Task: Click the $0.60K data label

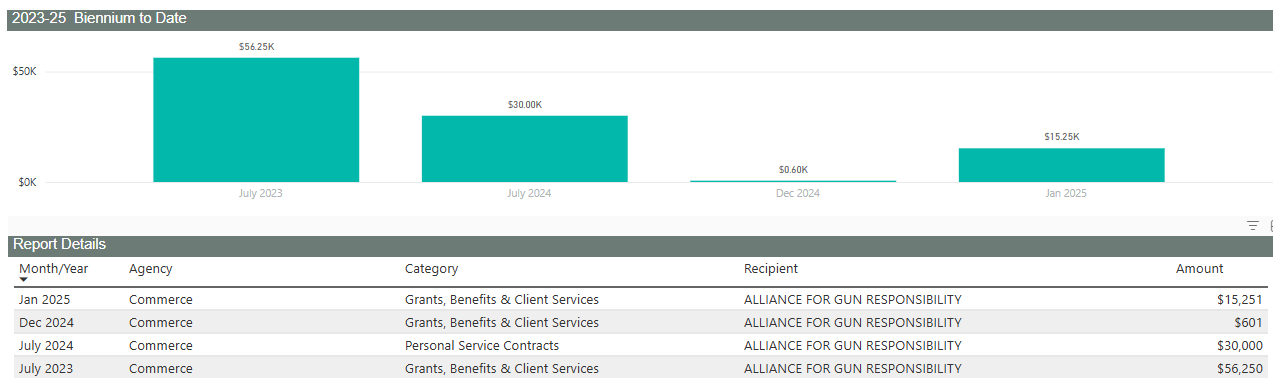Action: click(x=793, y=170)
